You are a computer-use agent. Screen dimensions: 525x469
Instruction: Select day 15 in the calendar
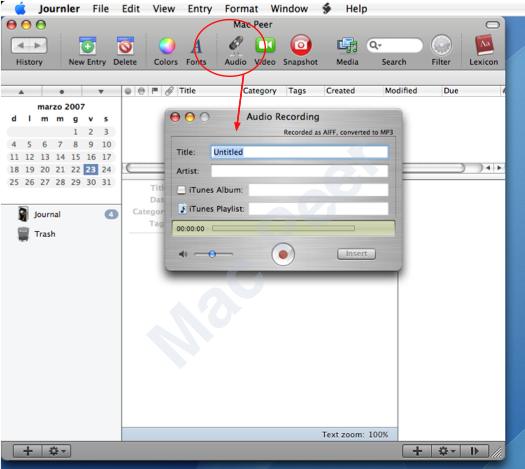[76, 157]
